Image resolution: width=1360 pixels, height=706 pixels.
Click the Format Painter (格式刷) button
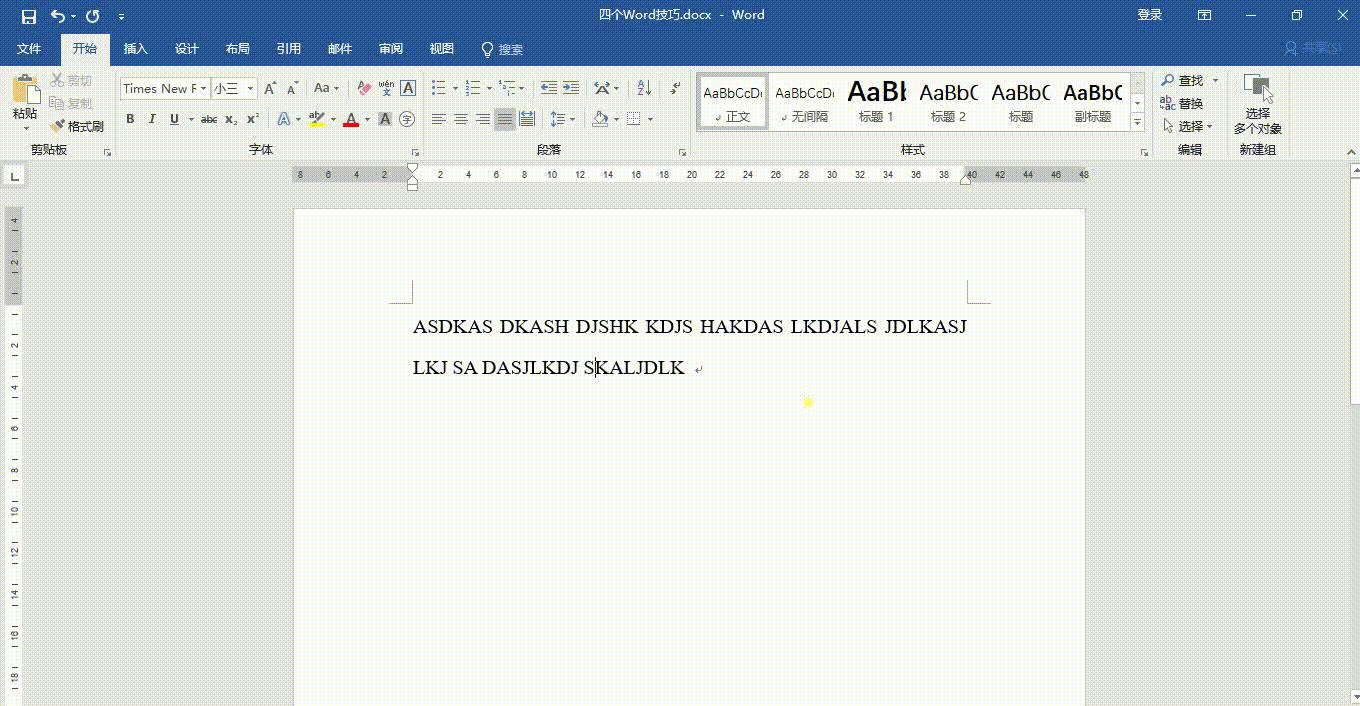[x=78, y=126]
